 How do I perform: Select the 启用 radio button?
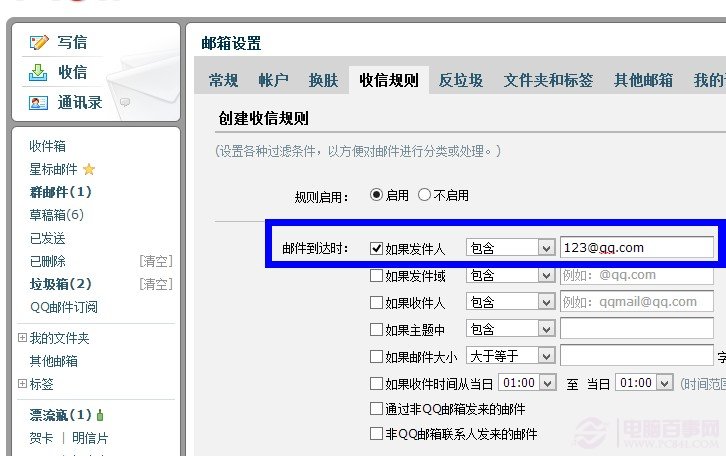pyautogui.click(x=376, y=195)
